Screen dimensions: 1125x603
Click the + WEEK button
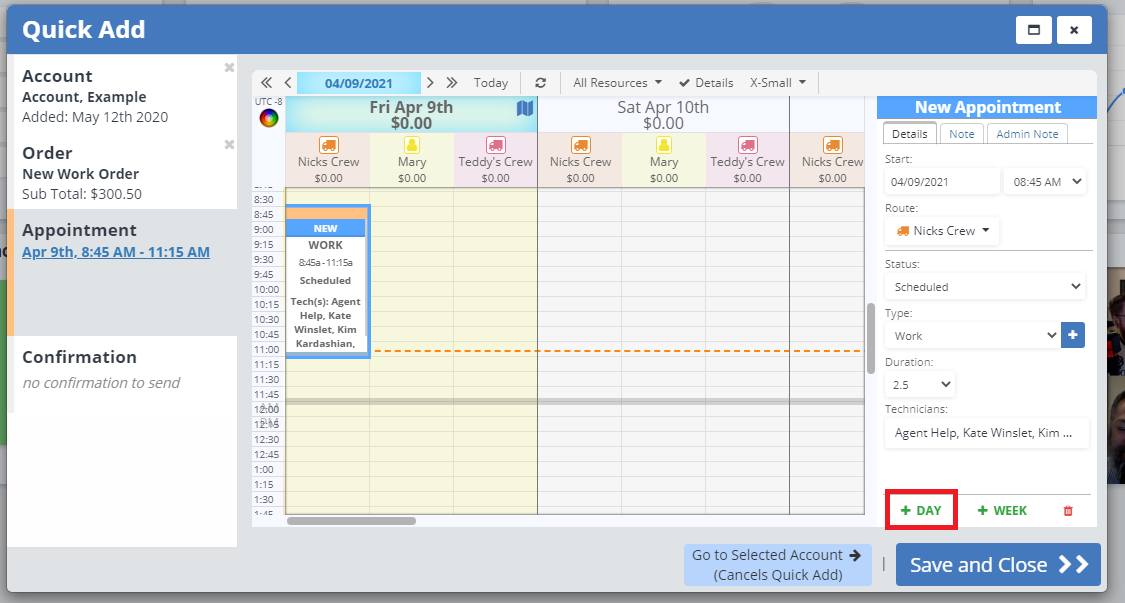[1002, 511]
